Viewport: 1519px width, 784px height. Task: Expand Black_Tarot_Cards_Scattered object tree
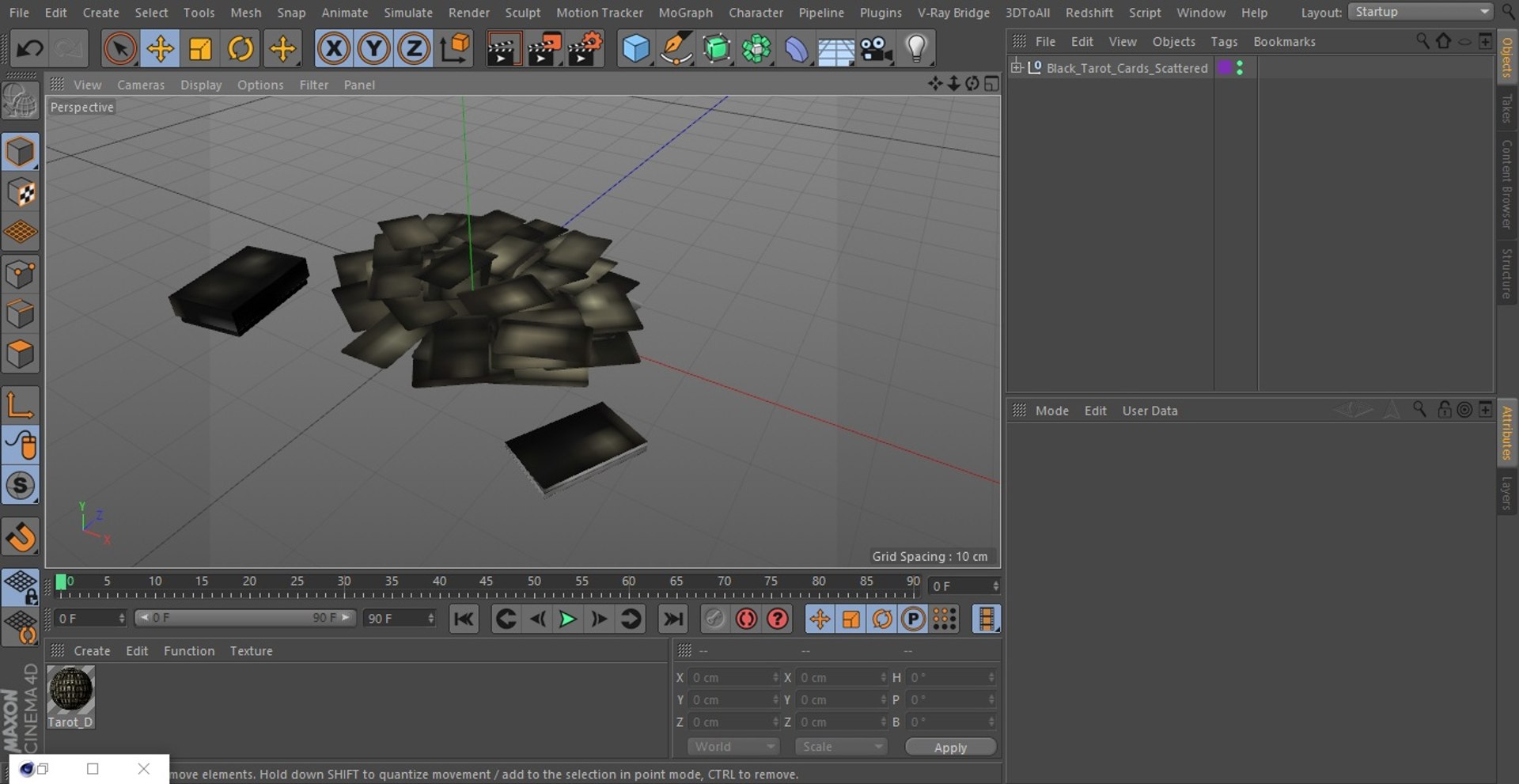(x=1017, y=67)
